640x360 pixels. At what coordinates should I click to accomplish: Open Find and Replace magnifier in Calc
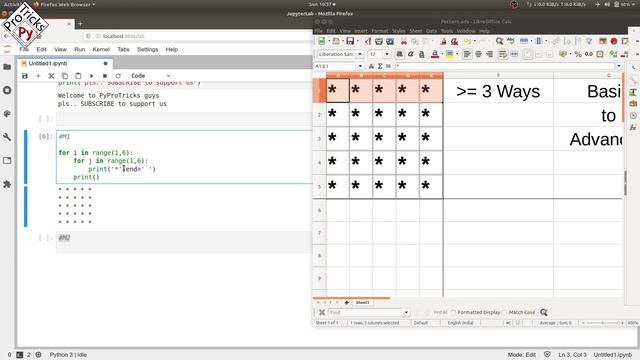pos(499,41)
